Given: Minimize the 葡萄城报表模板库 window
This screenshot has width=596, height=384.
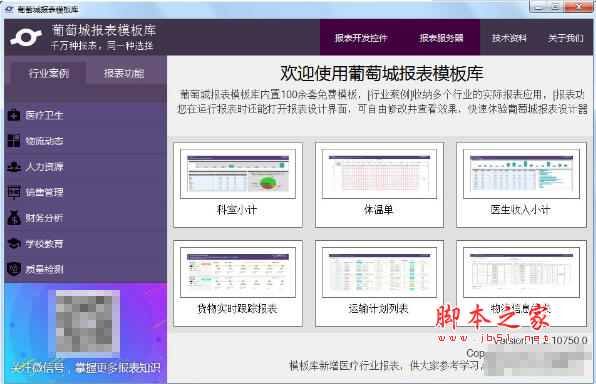Looking at the screenshot, I should [x=537, y=7].
